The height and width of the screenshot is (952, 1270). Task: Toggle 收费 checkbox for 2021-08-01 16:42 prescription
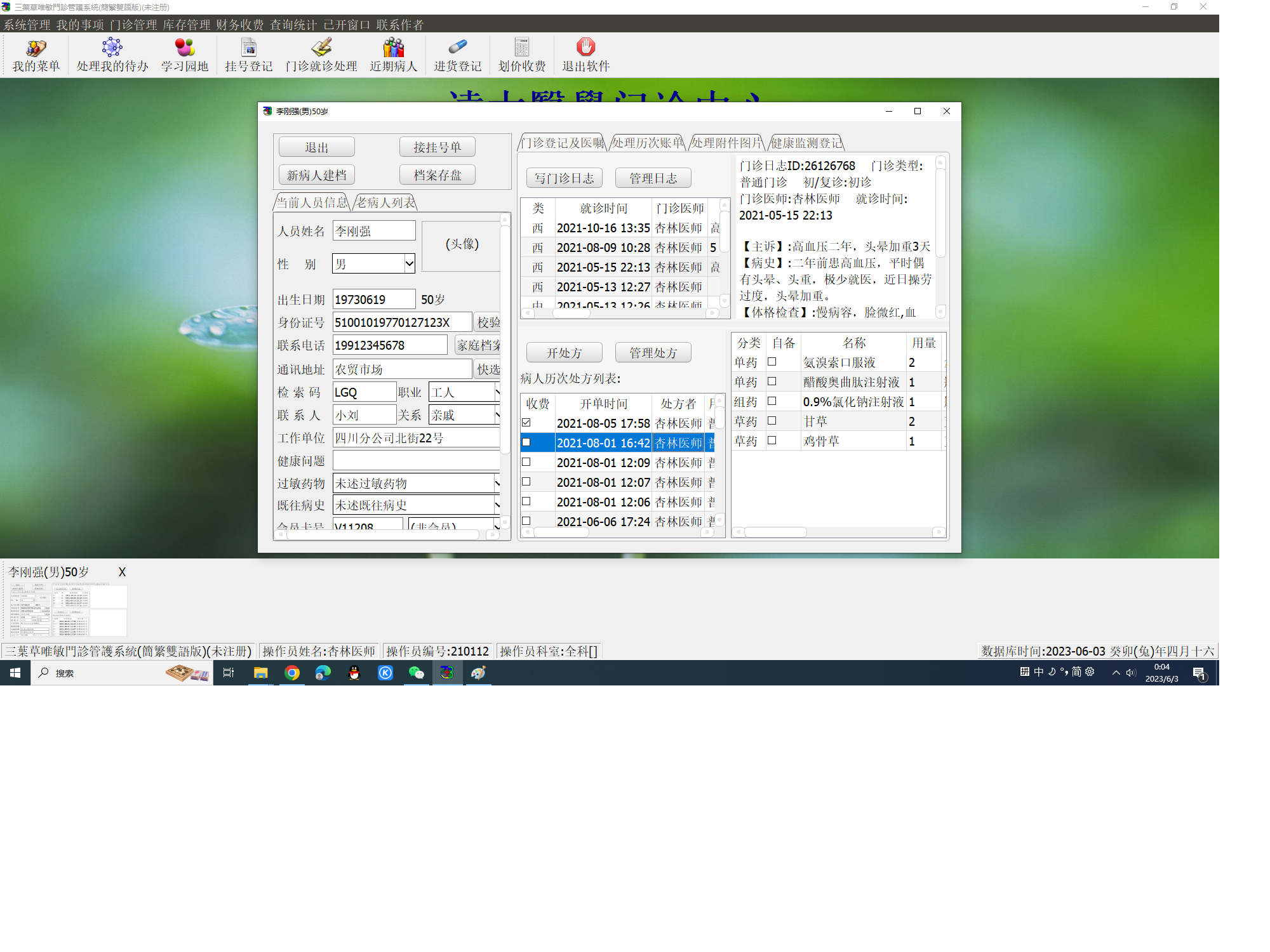click(x=526, y=442)
